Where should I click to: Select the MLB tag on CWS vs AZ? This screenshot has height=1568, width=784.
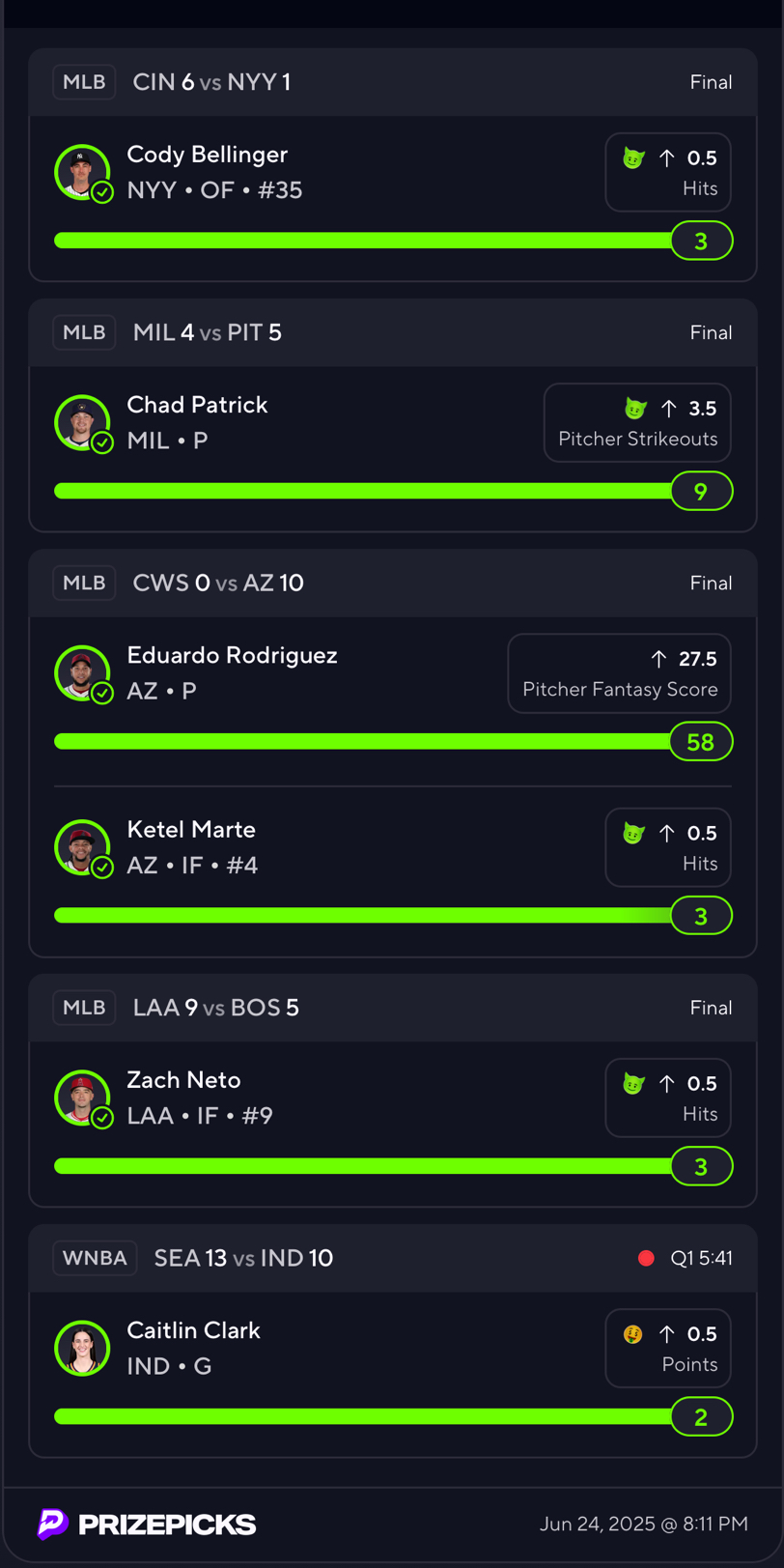(84, 583)
